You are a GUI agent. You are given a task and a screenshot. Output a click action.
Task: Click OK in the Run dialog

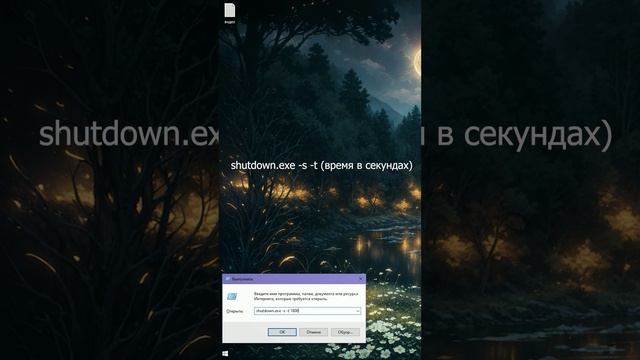282,332
